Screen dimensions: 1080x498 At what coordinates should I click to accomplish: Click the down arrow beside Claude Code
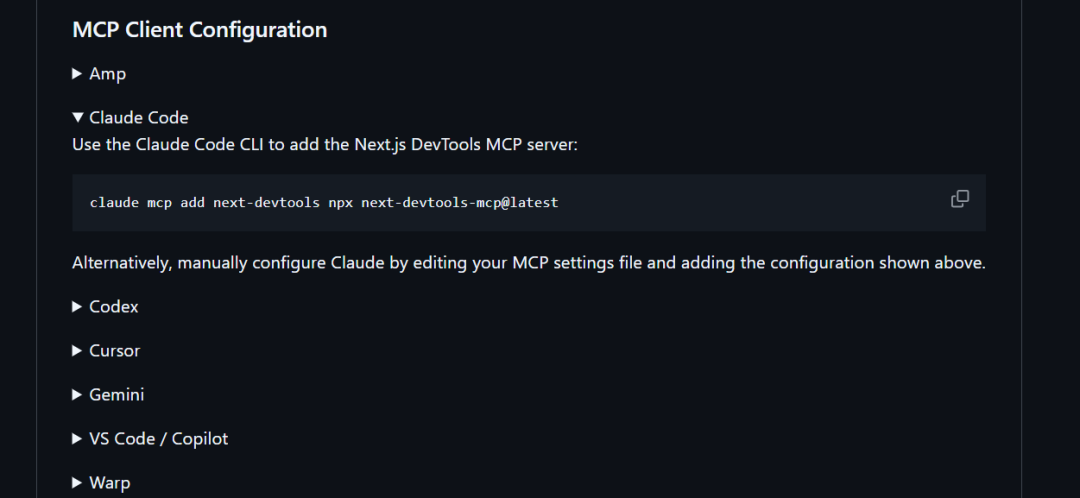tap(77, 118)
